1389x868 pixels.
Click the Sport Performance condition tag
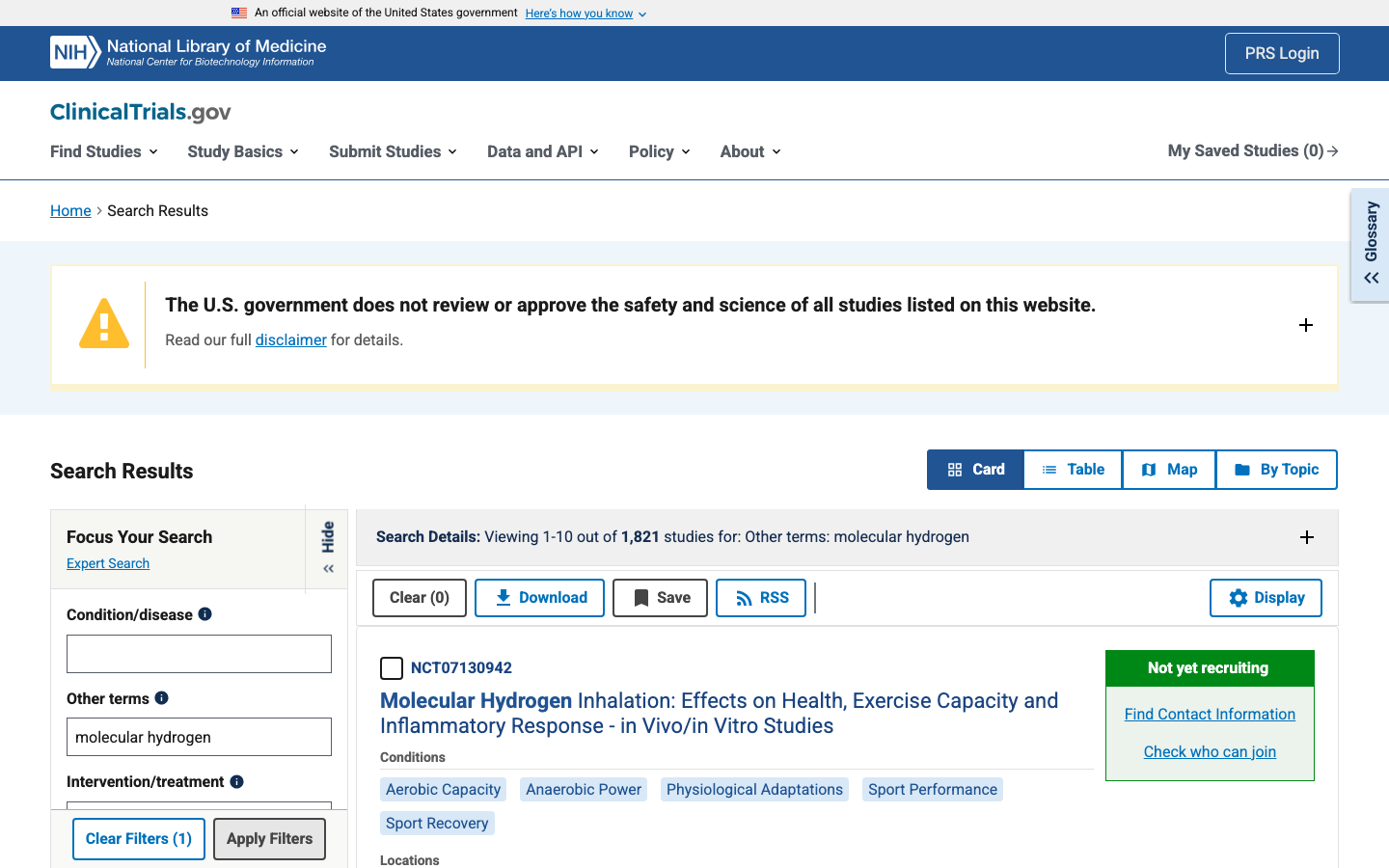click(933, 789)
